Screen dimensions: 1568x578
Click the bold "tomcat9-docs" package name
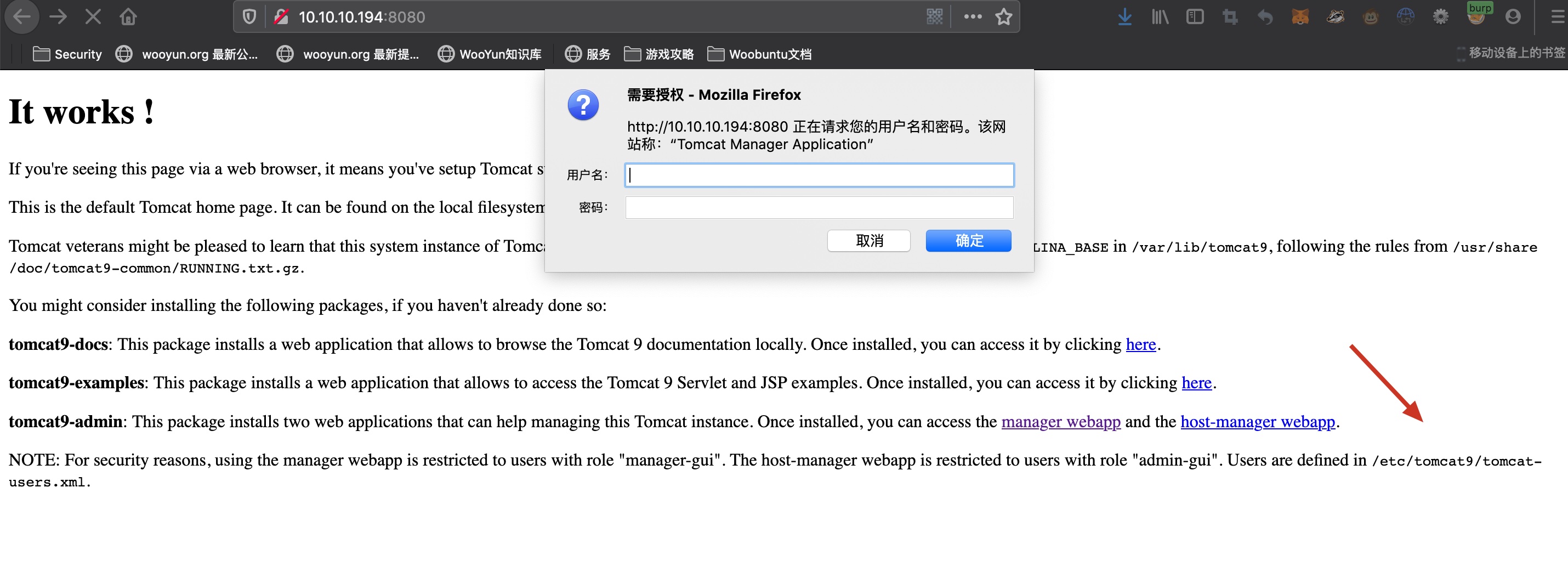58,345
